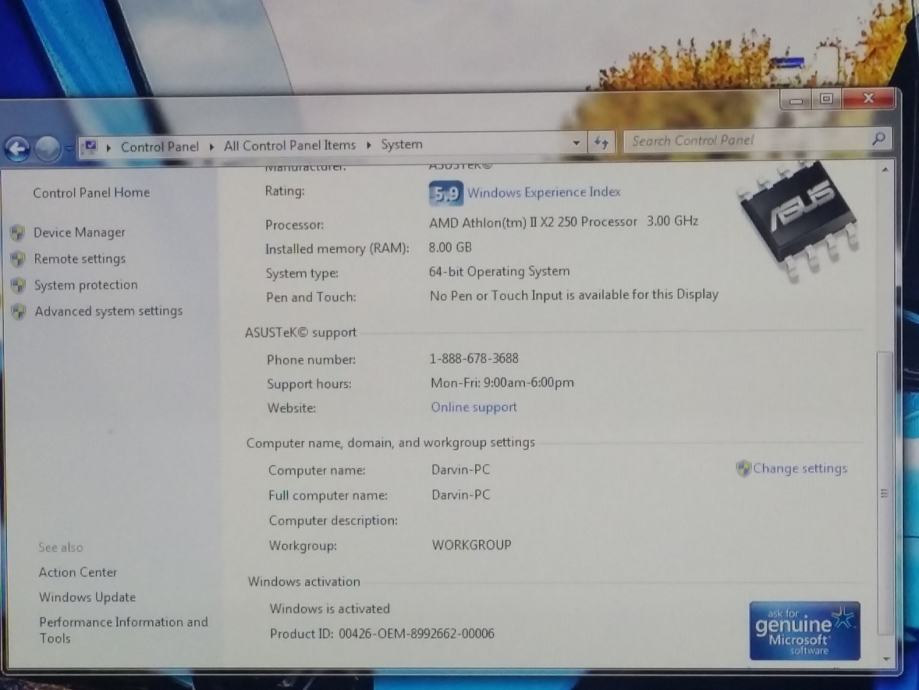Click the 5.9 rating badge
919x690 pixels.
coord(446,193)
